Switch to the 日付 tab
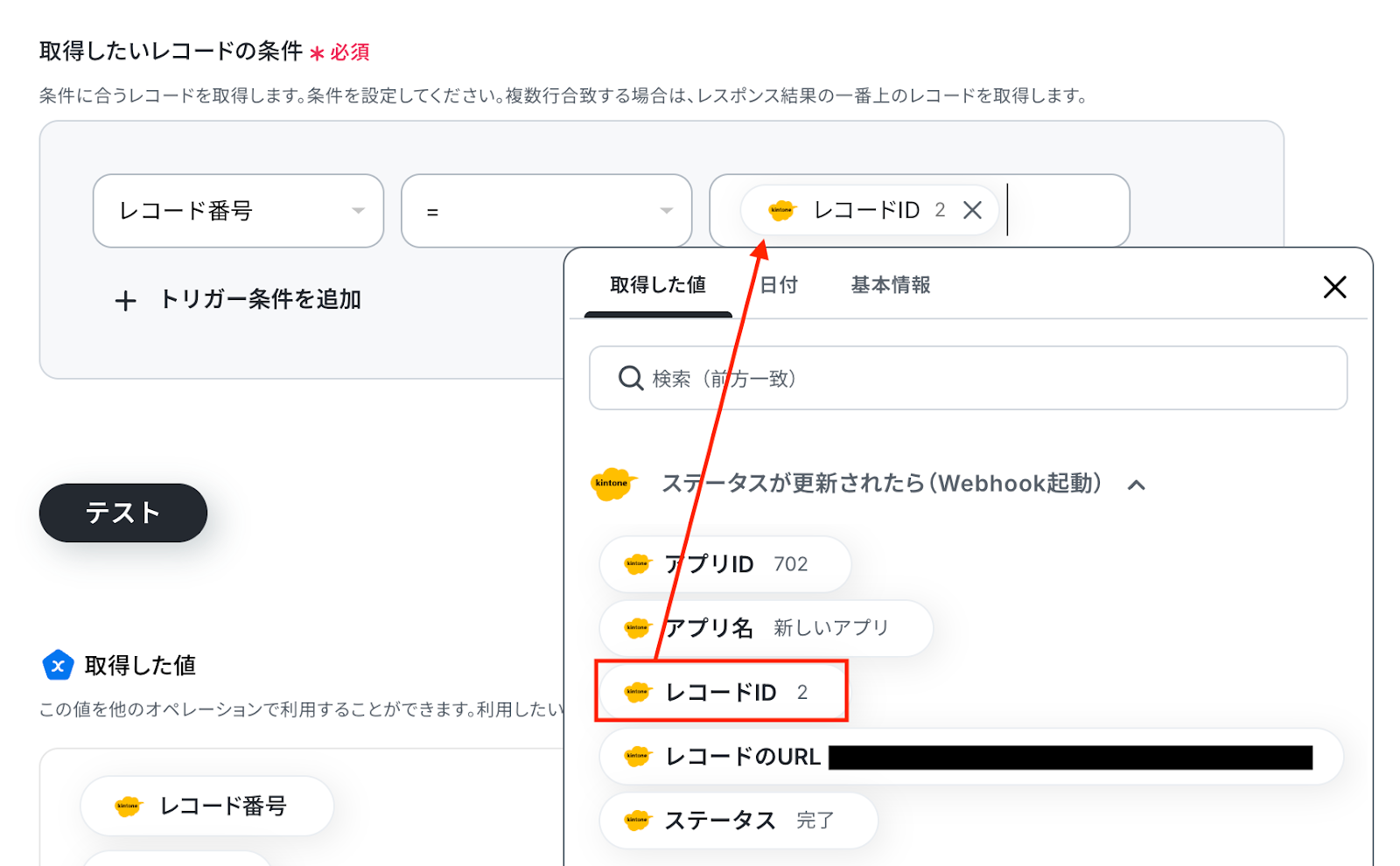 (x=779, y=285)
